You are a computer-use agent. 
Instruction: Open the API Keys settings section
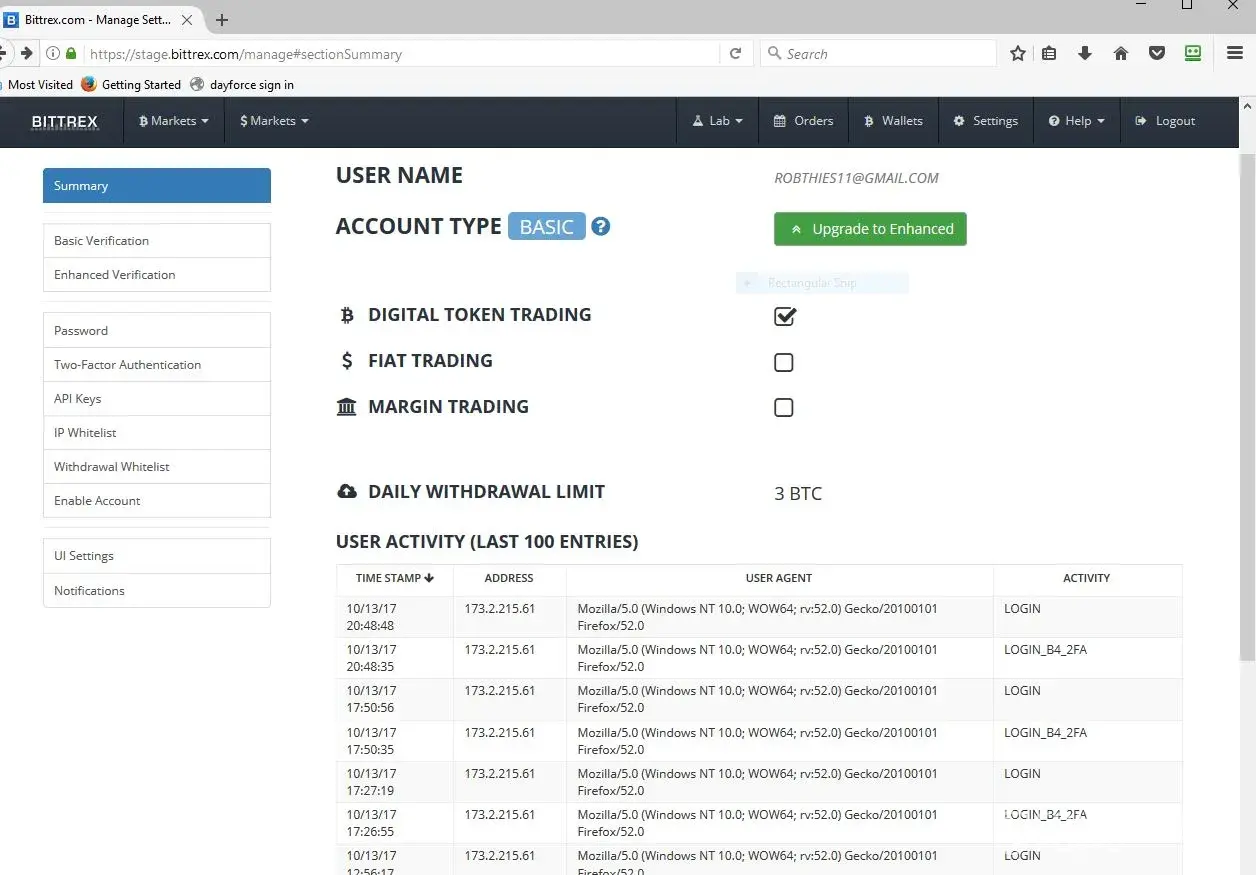(x=78, y=399)
